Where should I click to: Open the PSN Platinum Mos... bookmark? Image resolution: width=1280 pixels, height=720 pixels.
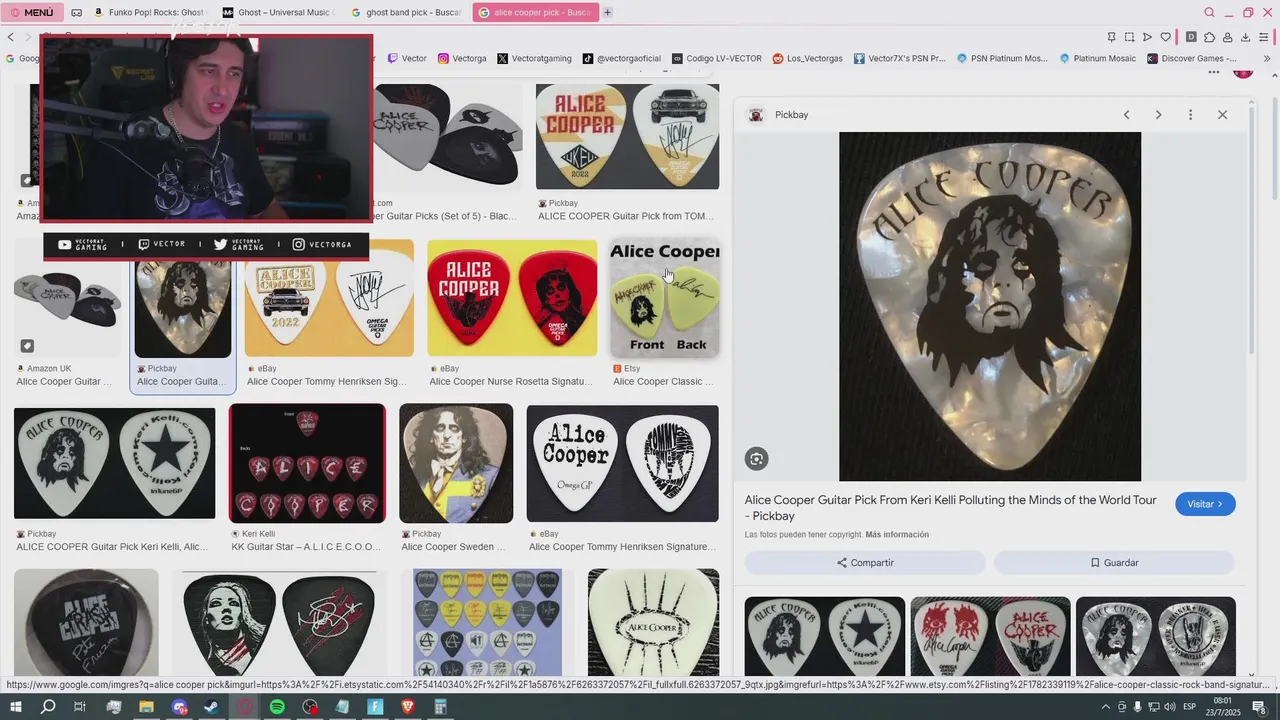pyautogui.click(x=1002, y=58)
